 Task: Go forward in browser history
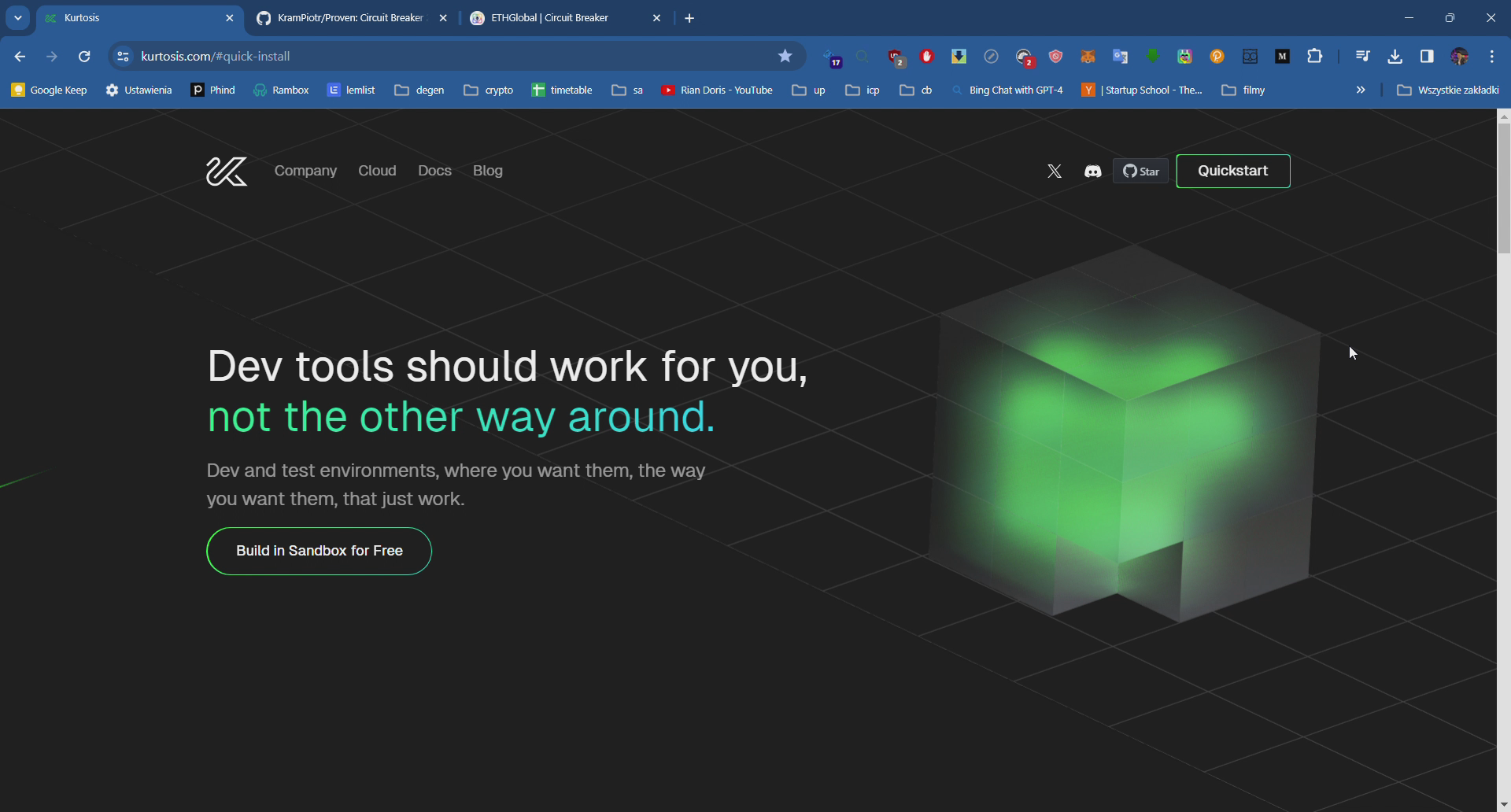coord(52,57)
